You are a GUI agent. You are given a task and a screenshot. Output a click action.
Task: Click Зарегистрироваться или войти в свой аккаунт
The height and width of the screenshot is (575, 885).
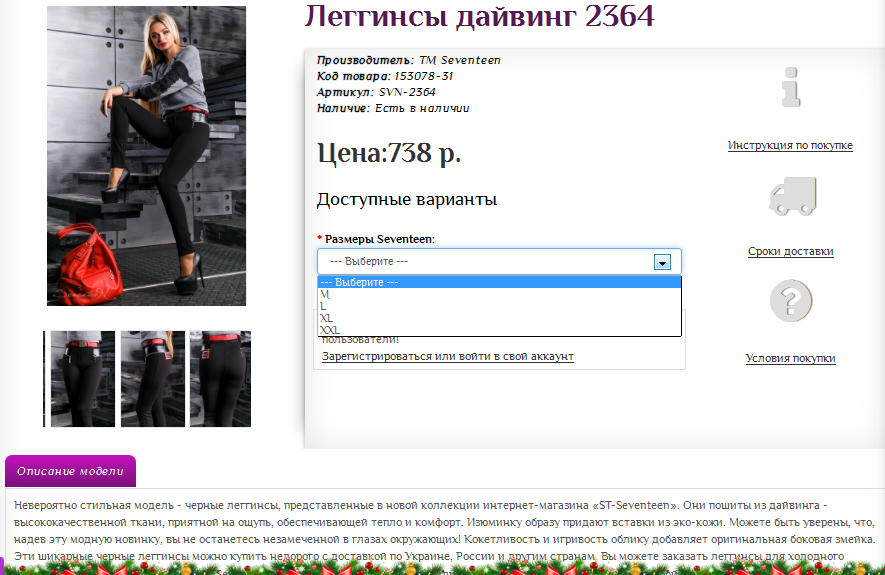point(448,356)
